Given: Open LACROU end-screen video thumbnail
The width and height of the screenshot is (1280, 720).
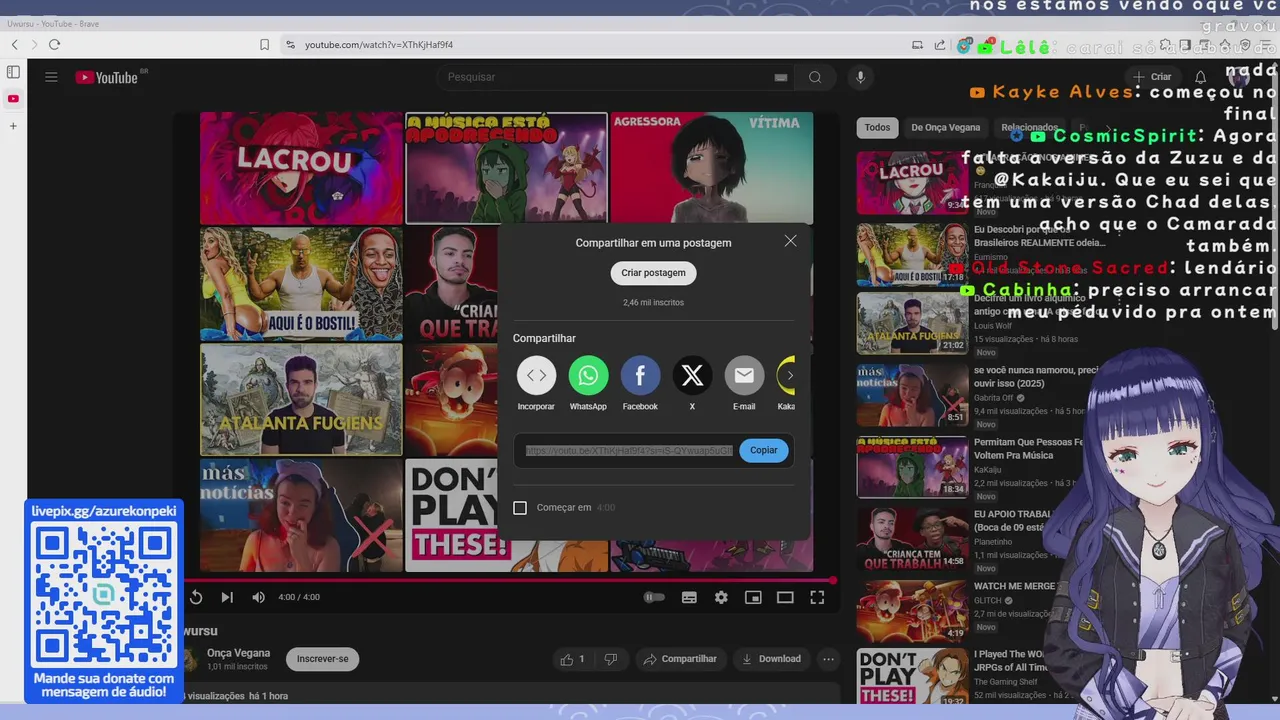Looking at the screenshot, I should pyautogui.click(x=301, y=167).
